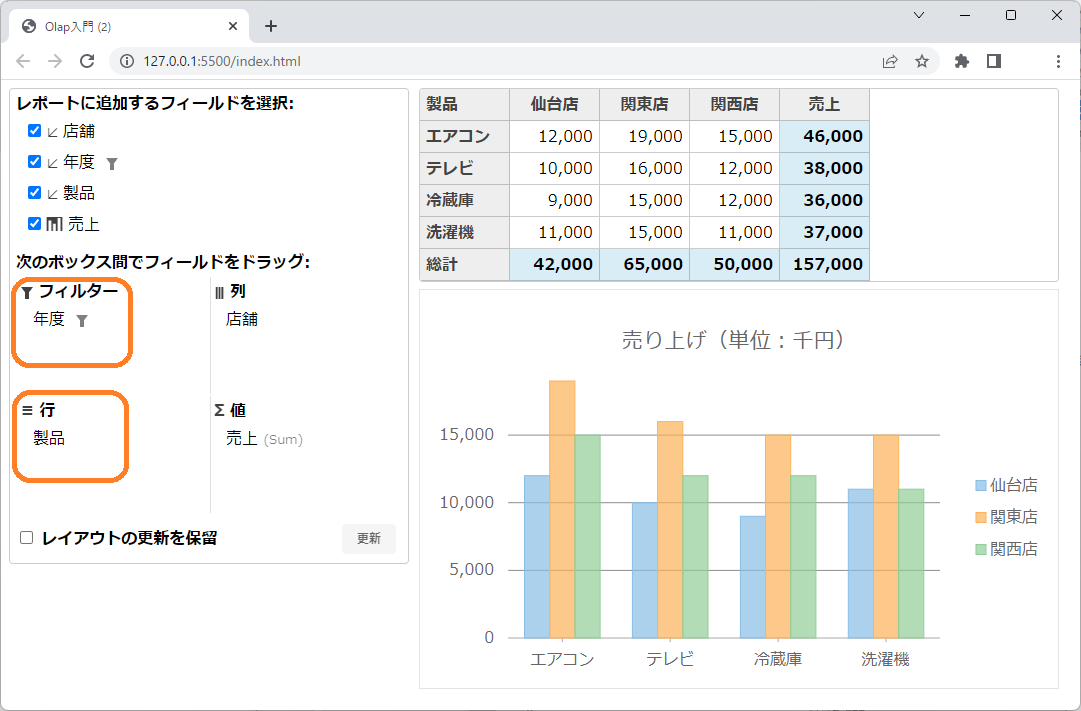
Task: Select 店舗 field in the 列 box
Action: point(241,319)
